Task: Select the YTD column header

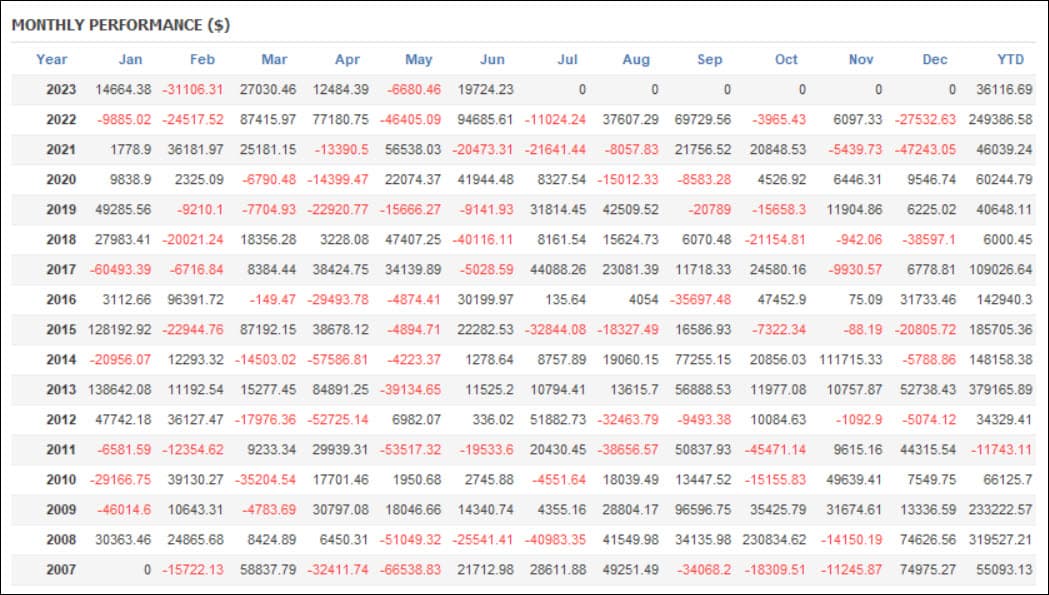Action: pos(1010,60)
